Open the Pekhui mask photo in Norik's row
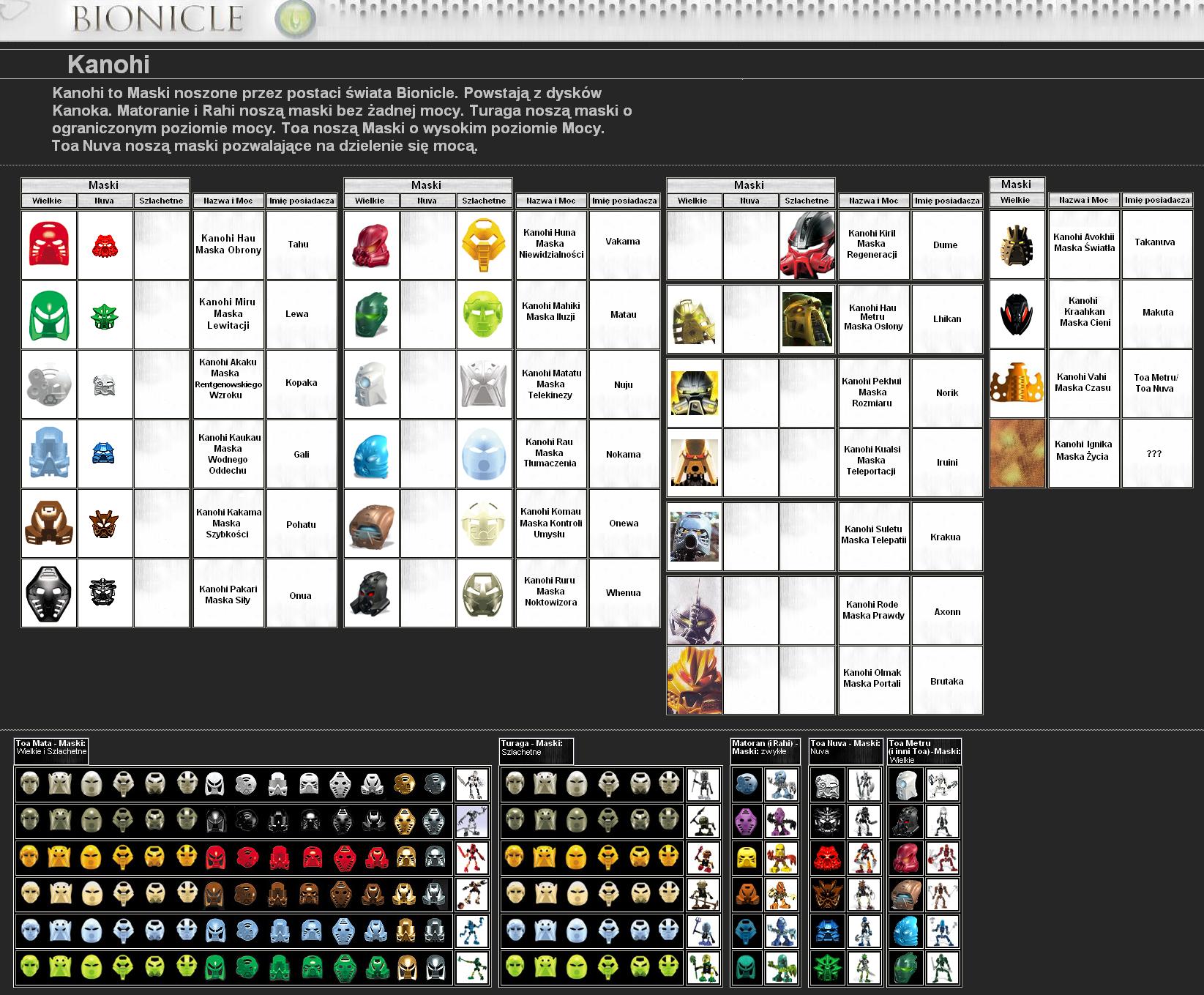The height and width of the screenshot is (995, 1204). 695,393
